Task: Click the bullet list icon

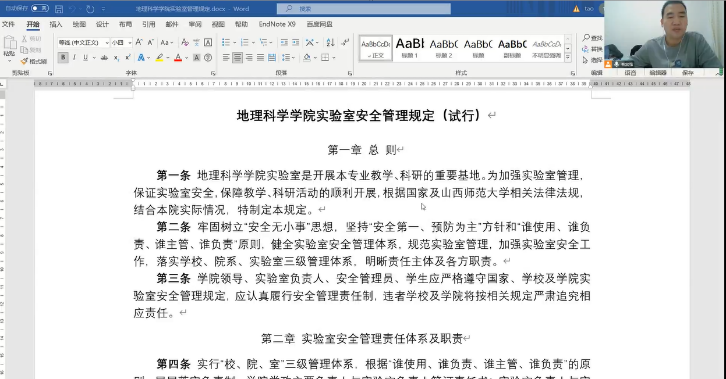Action: [226, 43]
